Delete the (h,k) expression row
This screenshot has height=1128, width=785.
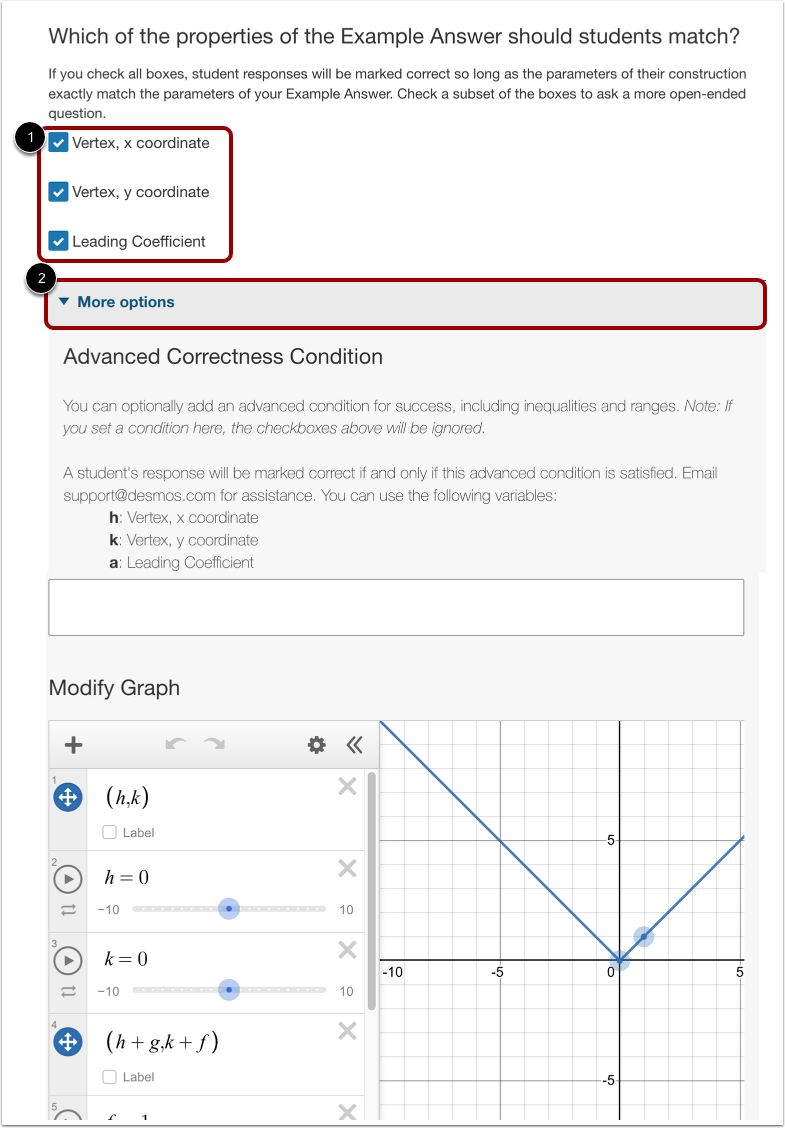[348, 787]
